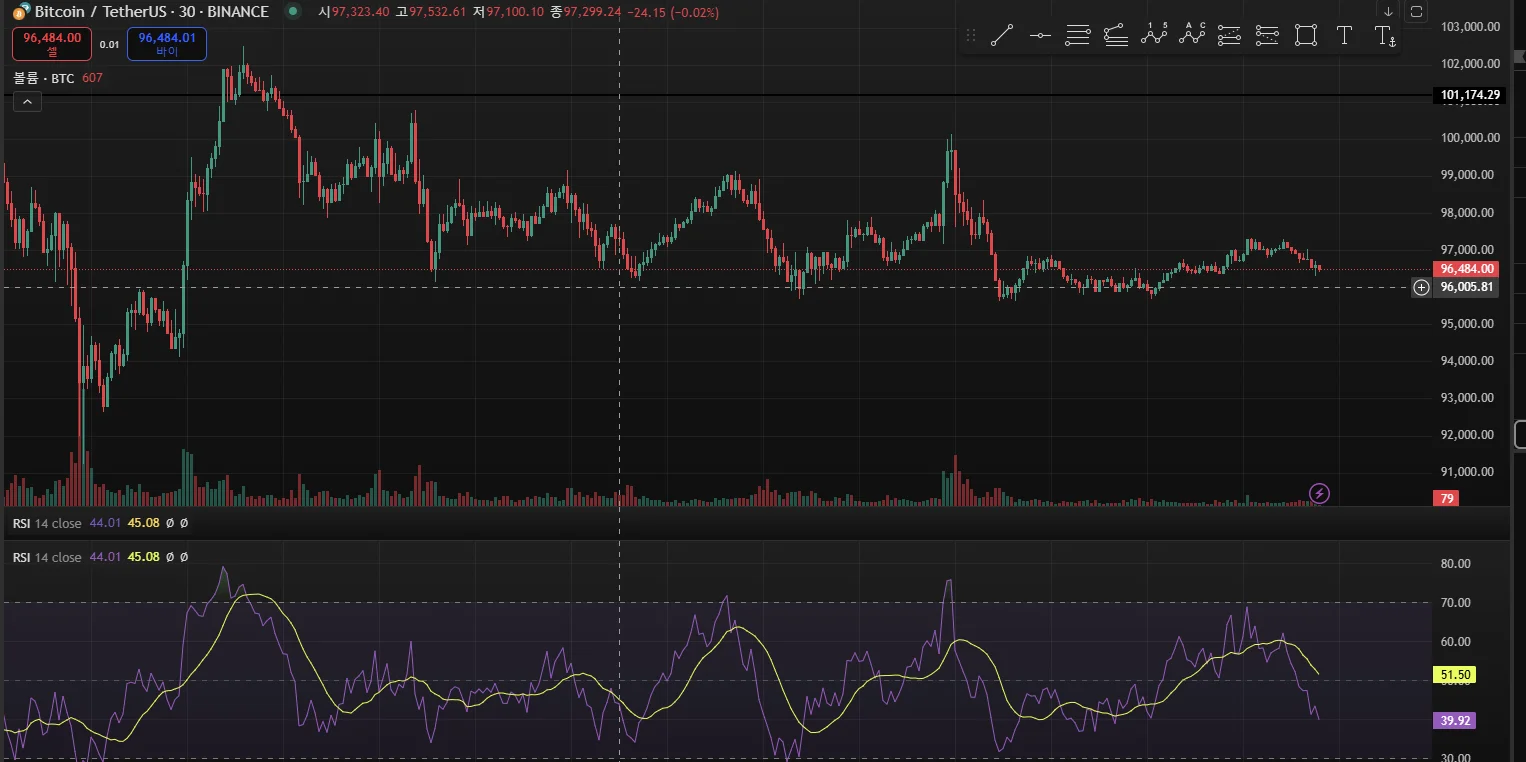Open the Bitcoin / TetherUS symbol title
Viewport: 1526px width, 762px height.
pos(151,12)
